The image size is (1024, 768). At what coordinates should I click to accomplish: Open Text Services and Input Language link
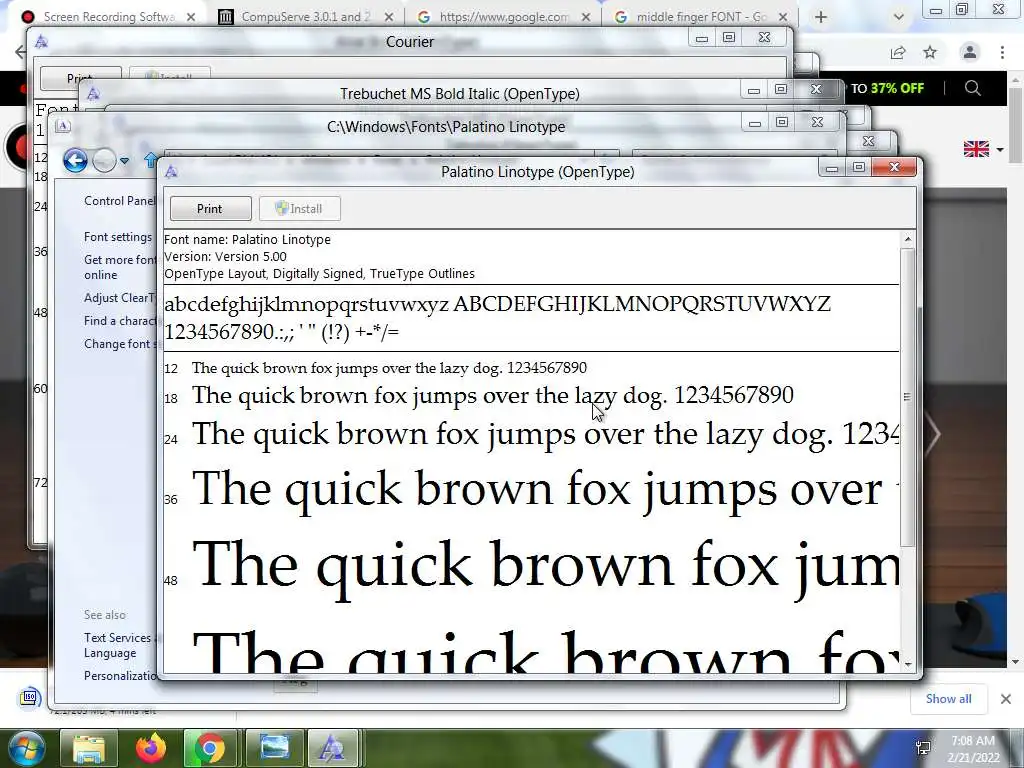point(118,645)
